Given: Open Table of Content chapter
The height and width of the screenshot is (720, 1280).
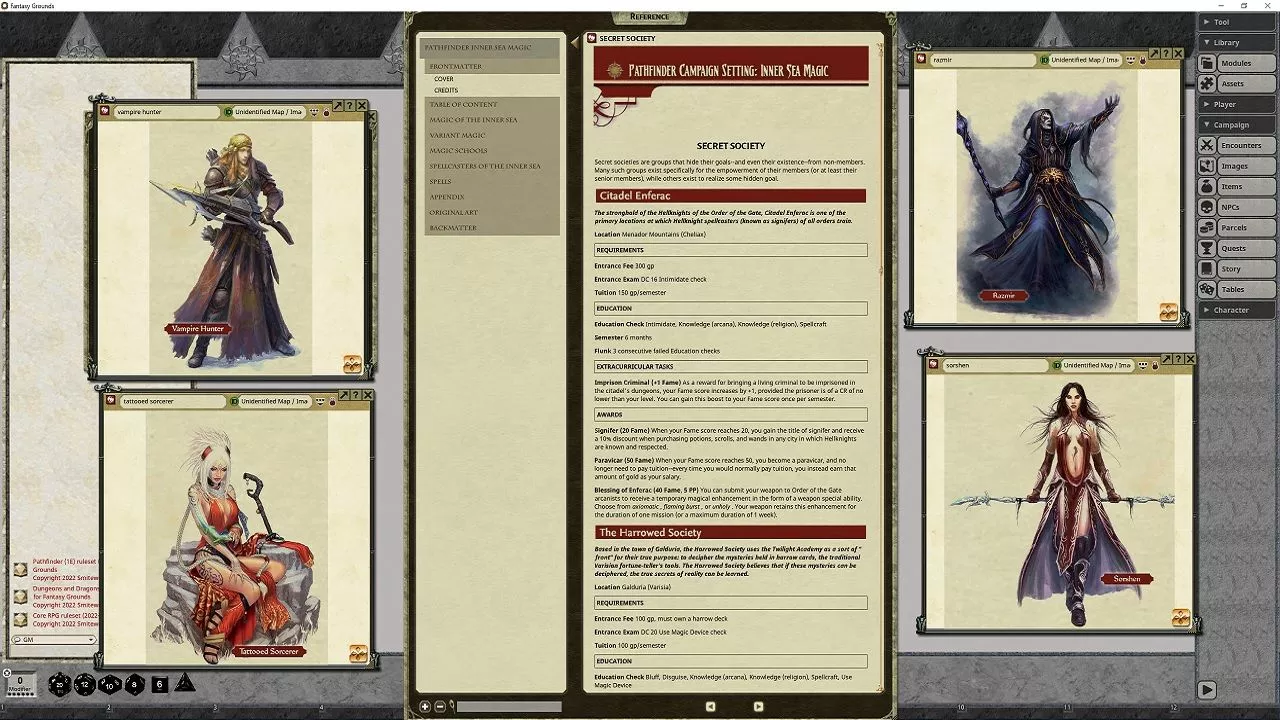Looking at the screenshot, I should [491, 104].
